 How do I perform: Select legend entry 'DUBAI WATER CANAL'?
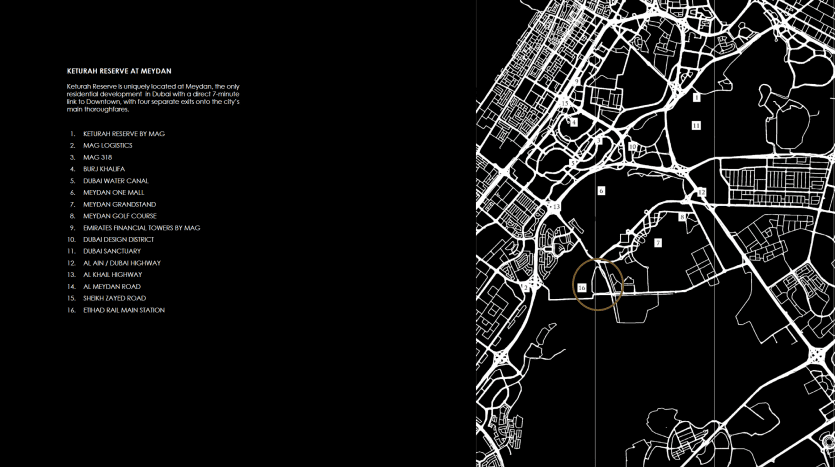pyautogui.click(x=116, y=181)
